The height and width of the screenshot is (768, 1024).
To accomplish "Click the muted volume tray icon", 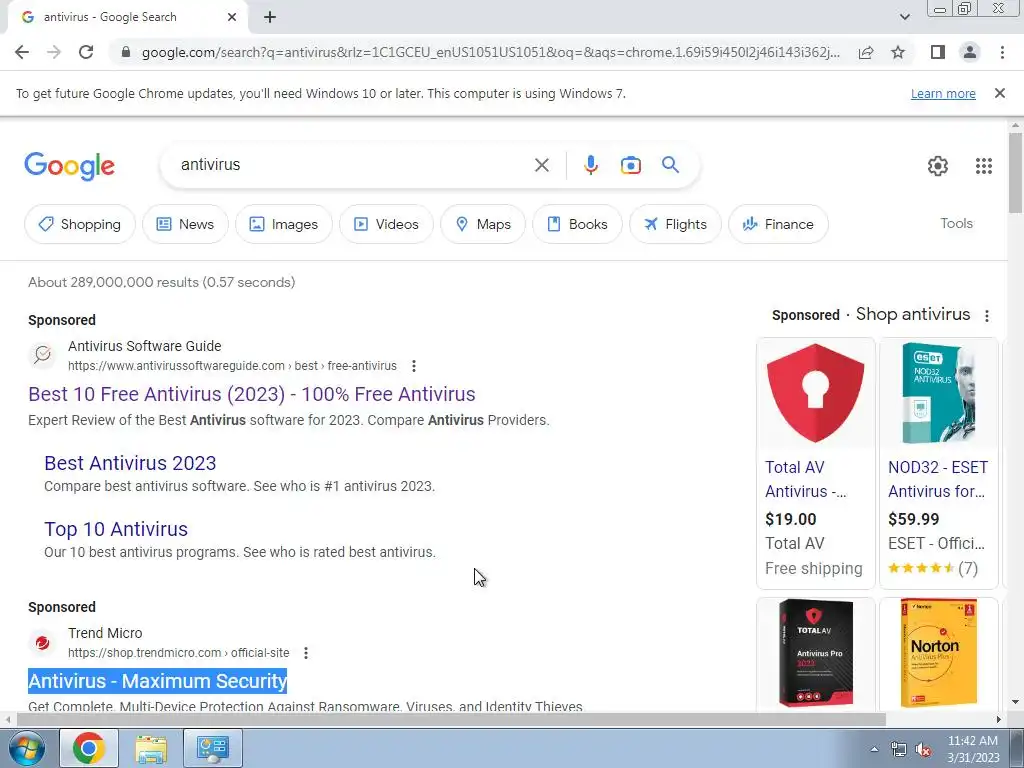I will [x=923, y=750].
